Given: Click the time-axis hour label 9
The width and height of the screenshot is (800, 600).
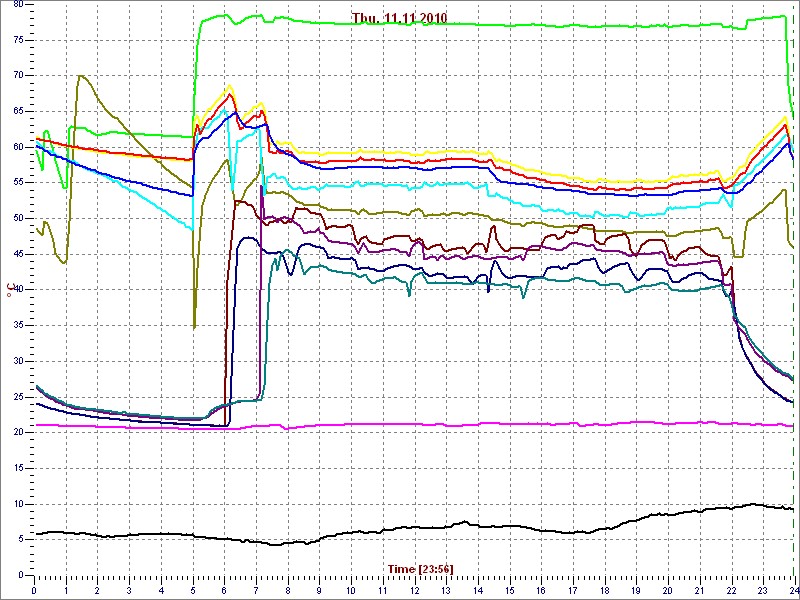Looking at the screenshot, I should point(319,591).
